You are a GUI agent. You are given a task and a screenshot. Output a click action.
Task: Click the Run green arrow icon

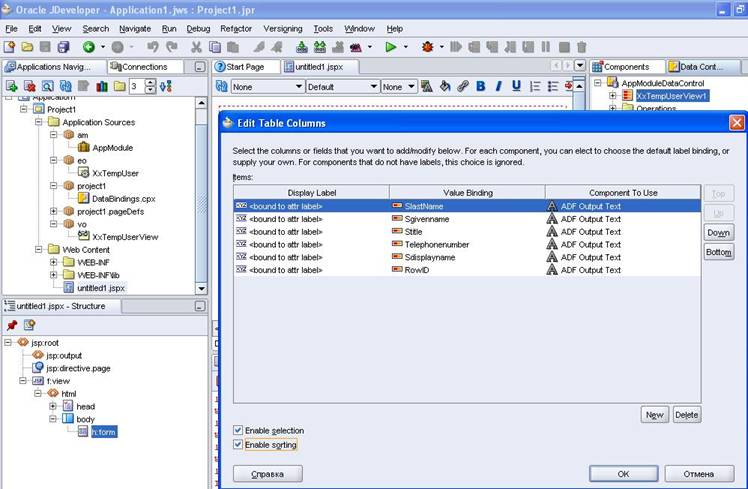coord(391,47)
